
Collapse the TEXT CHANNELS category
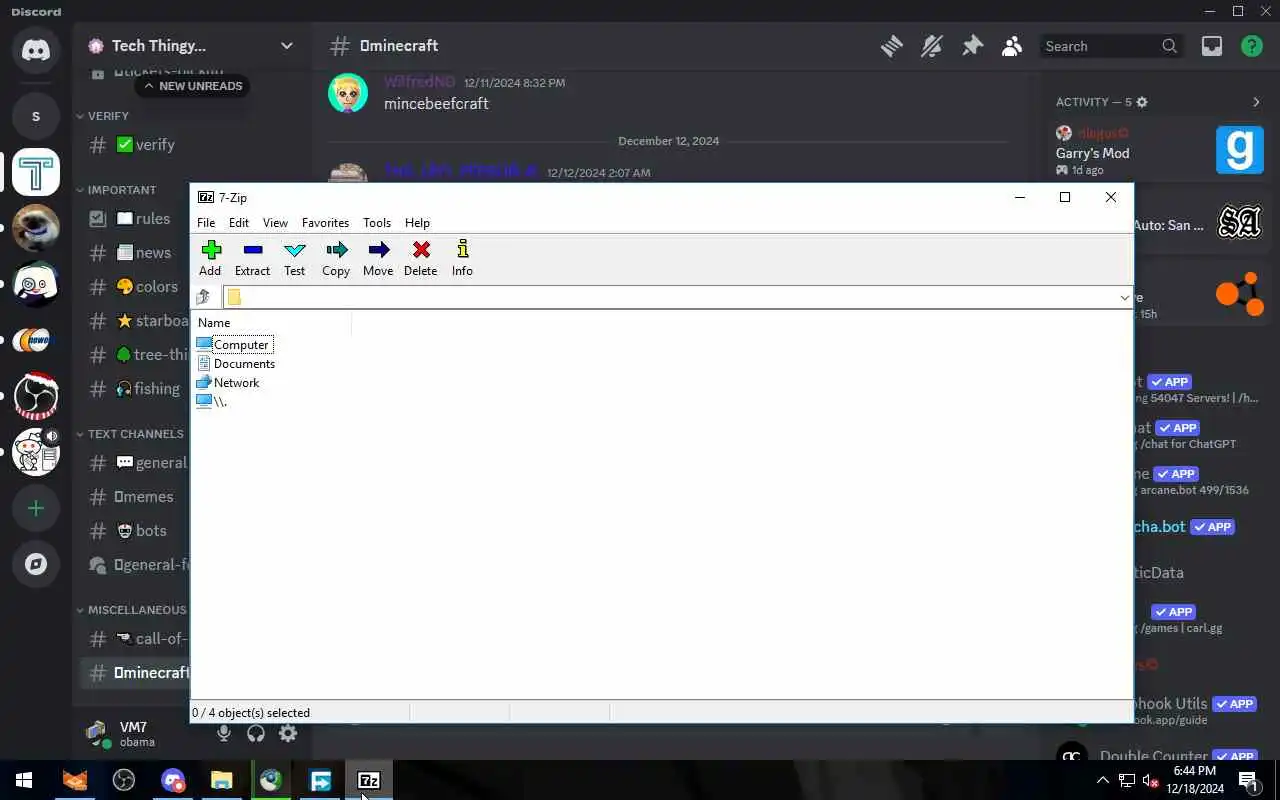(129, 434)
